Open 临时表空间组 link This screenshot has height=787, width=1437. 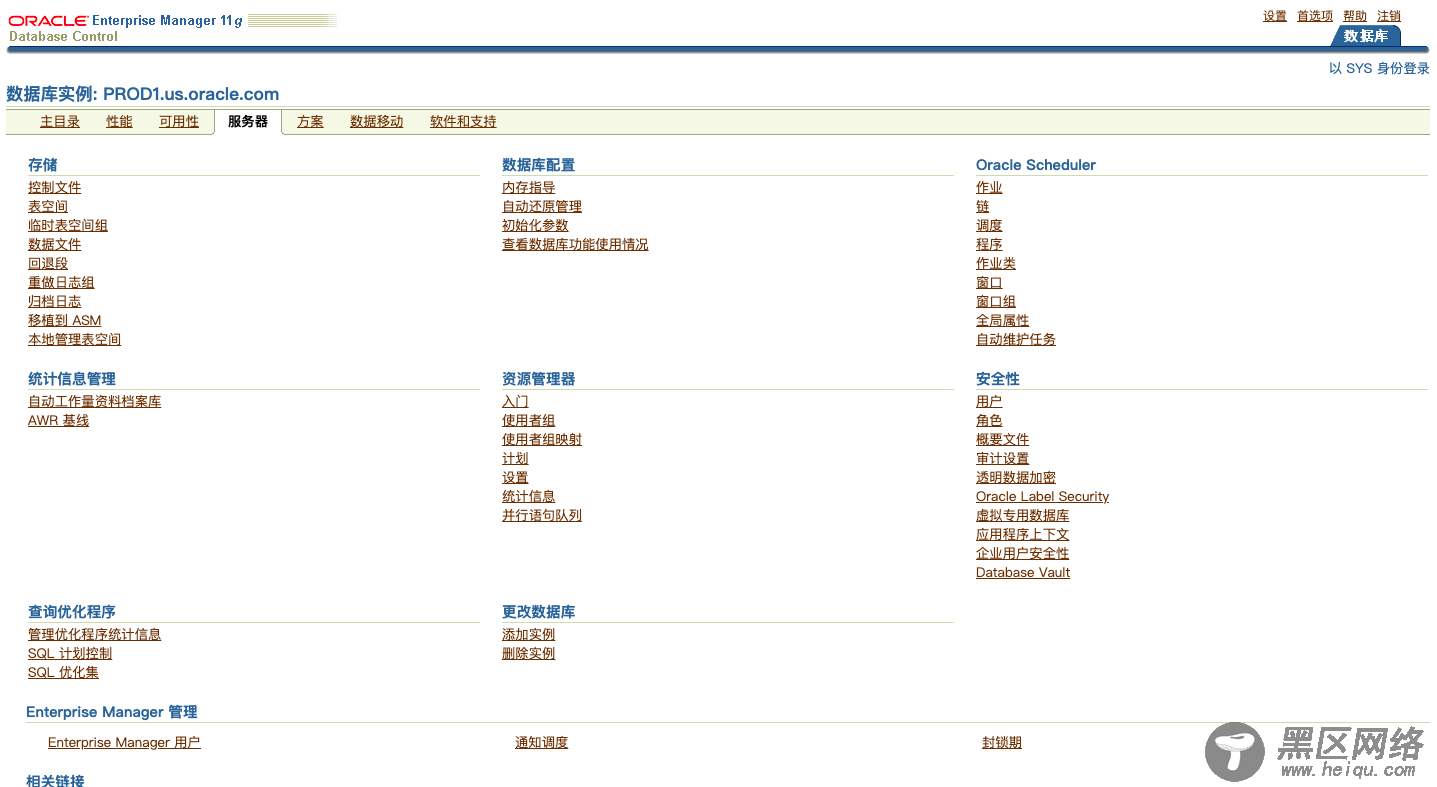pyautogui.click(x=68, y=226)
